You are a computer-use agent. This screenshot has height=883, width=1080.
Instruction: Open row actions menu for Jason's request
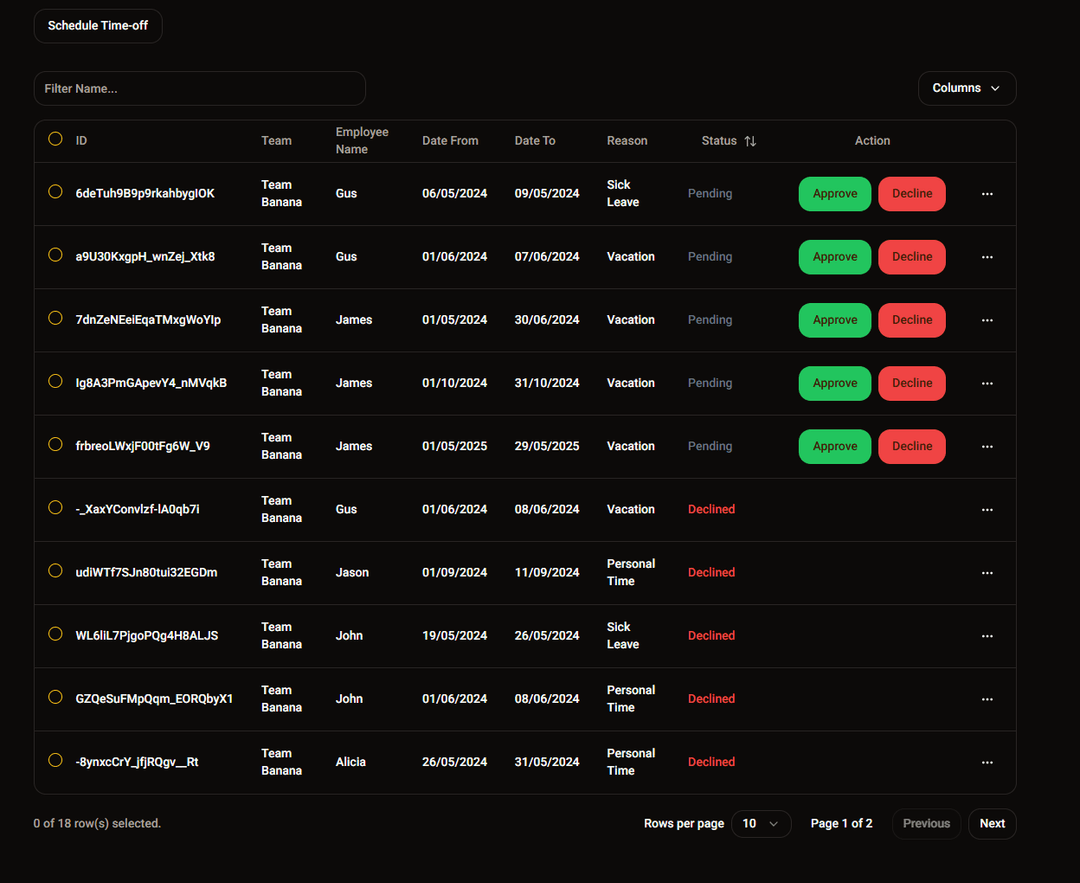pyautogui.click(x=987, y=573)
